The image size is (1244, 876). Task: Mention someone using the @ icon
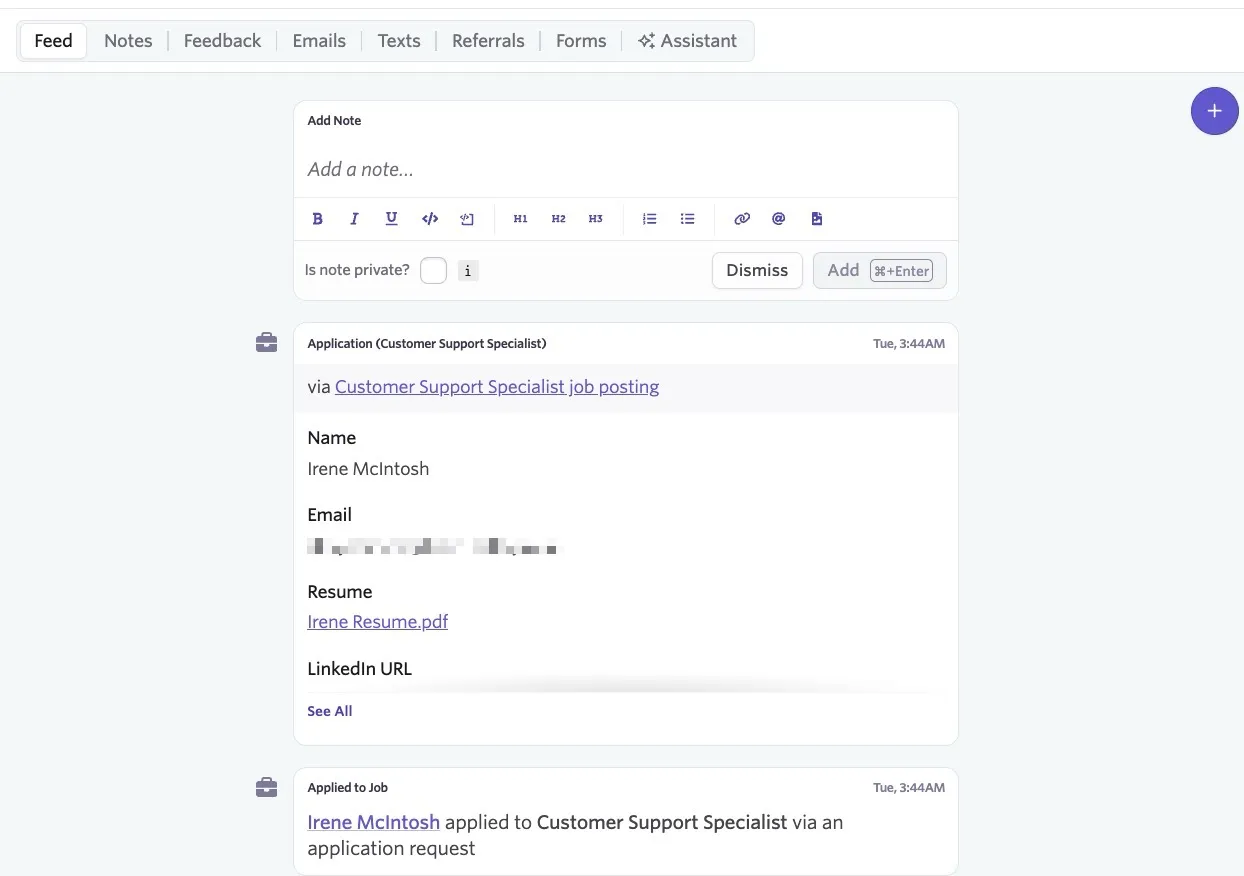click(779, 219)
